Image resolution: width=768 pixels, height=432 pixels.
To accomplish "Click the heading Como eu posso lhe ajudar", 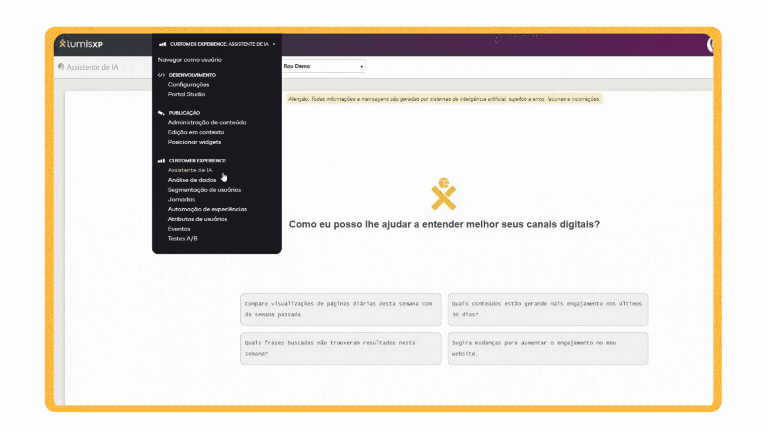I will click(444, 224).
